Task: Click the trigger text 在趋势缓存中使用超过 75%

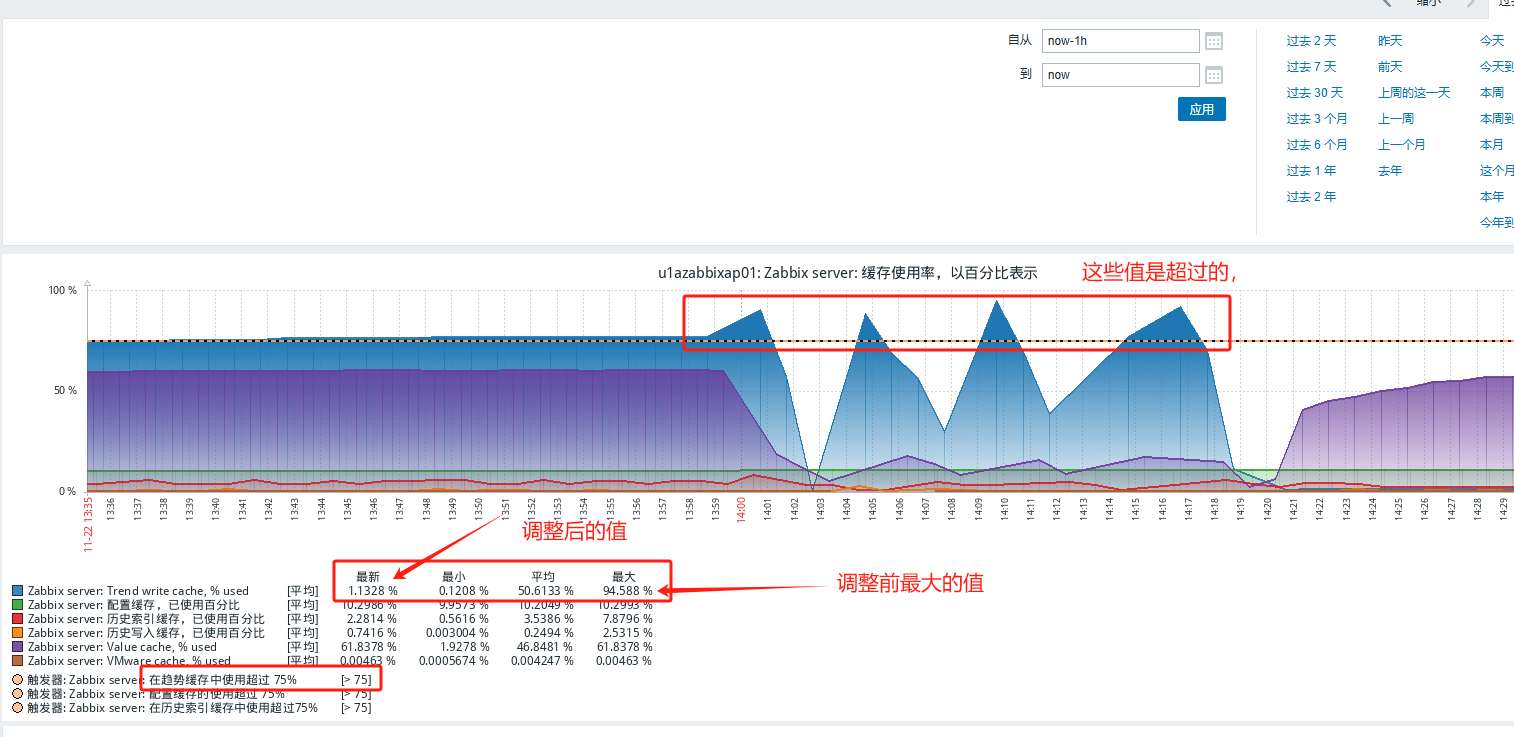Action: [223, 680]
